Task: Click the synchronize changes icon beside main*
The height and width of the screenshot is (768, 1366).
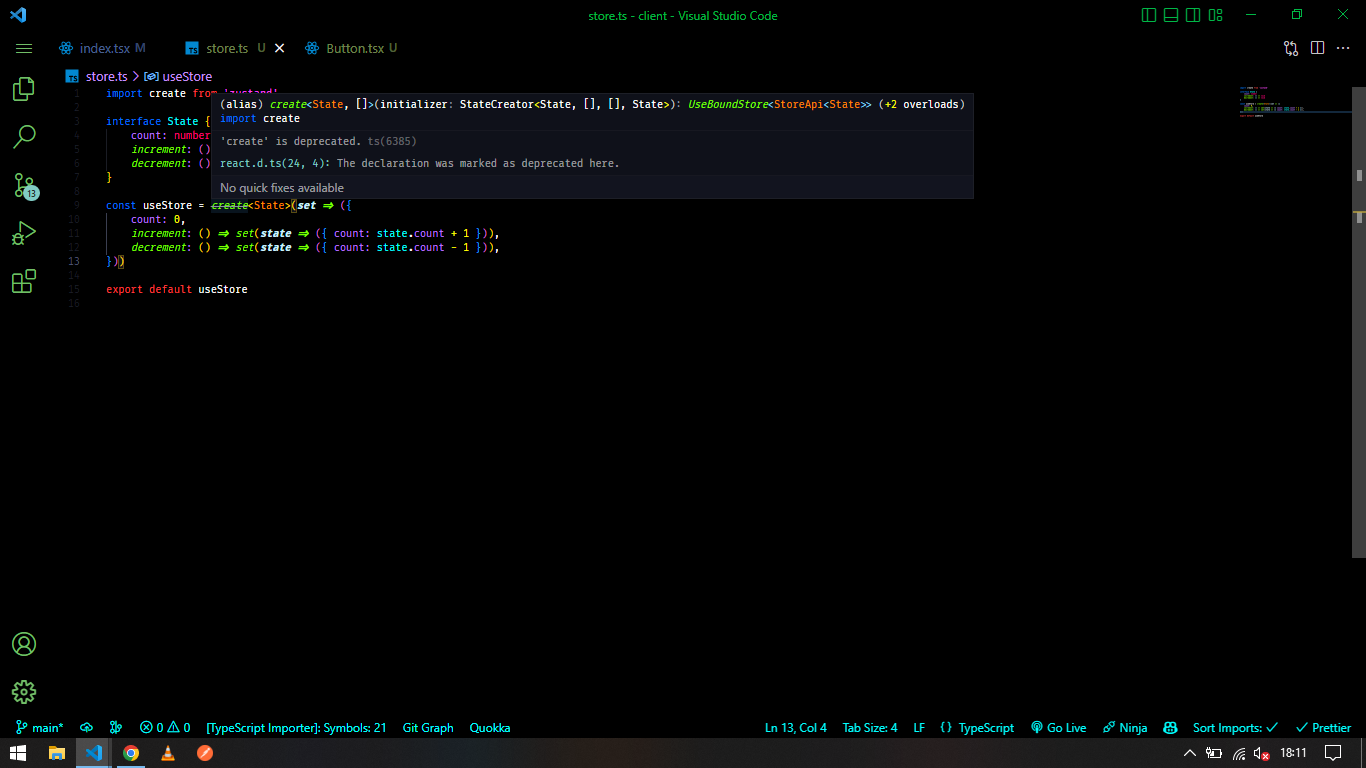Action: click(x=86, y=727)
